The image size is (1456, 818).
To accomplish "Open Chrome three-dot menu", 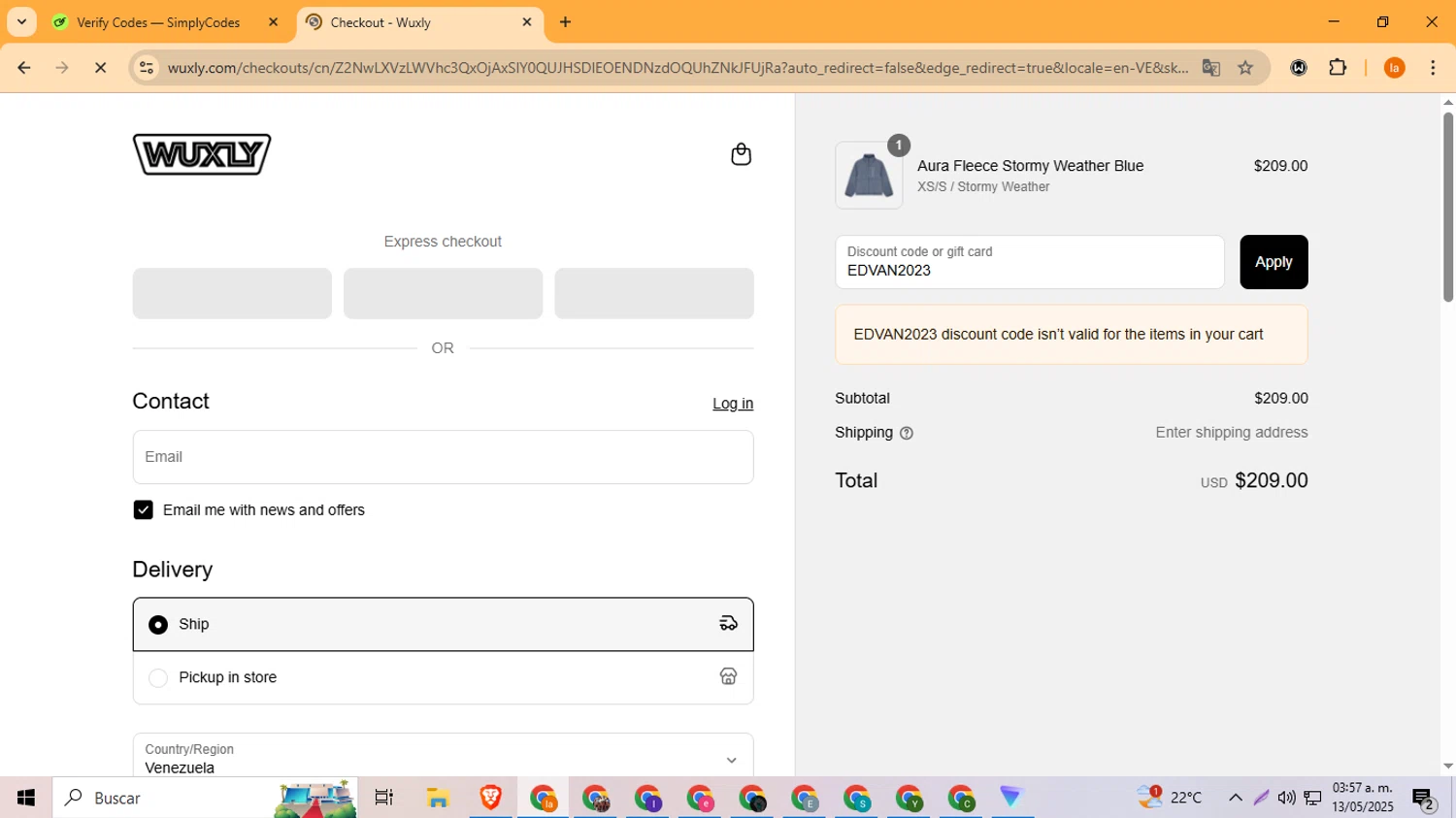I will pyautogui.click(x=1433, y=68).
